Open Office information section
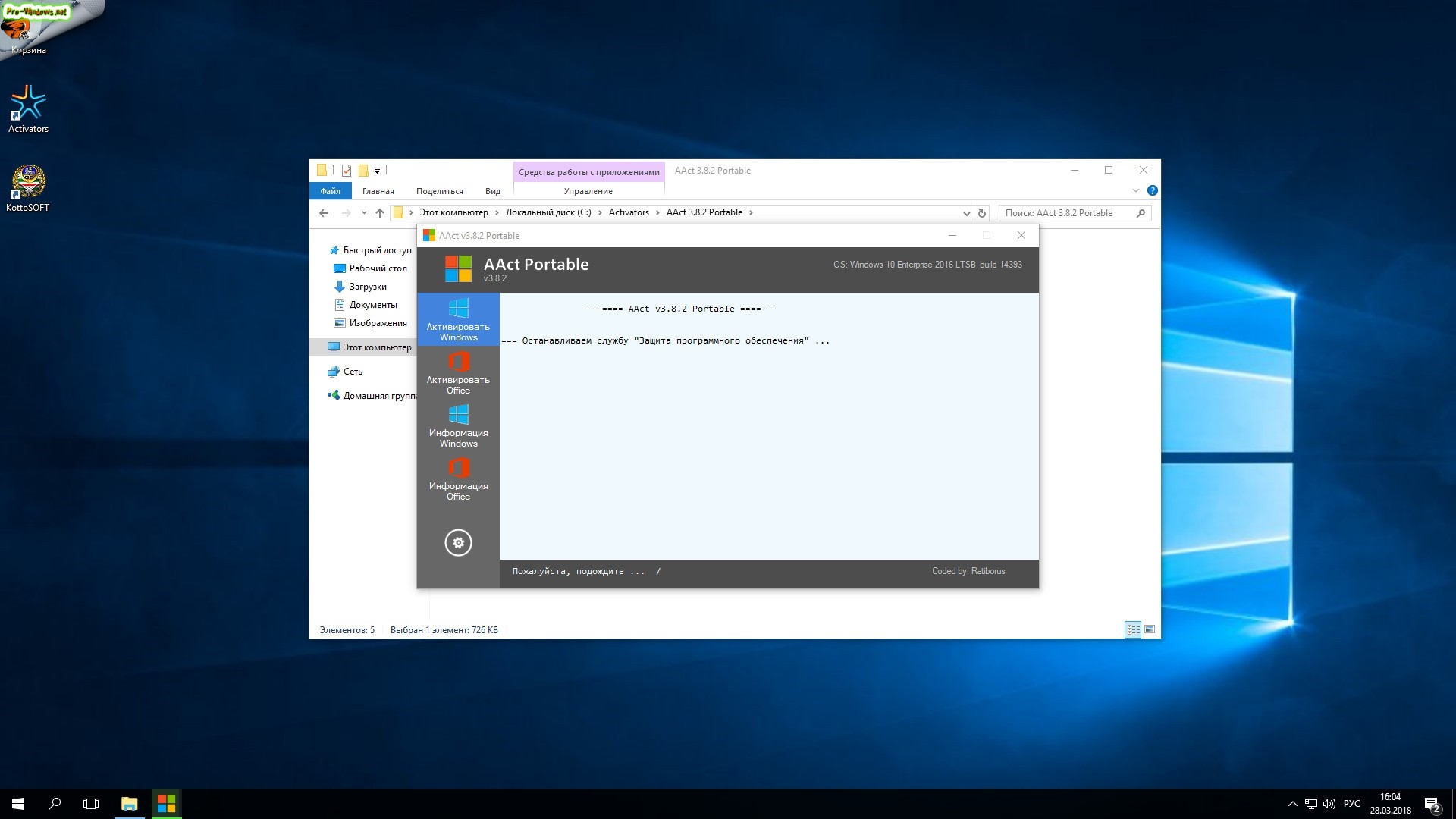Viewport: 1456px width, 819px height. click(x=458, y=479)
